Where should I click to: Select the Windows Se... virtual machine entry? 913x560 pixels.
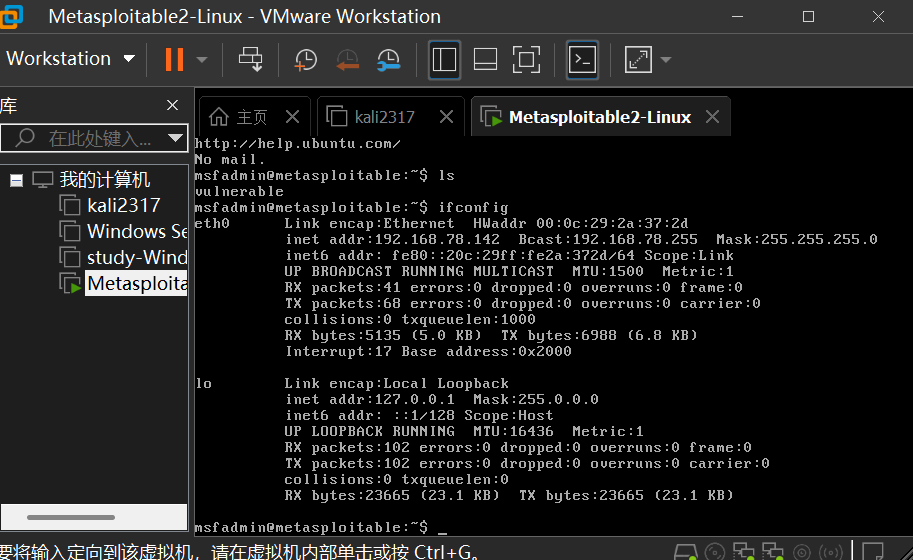pos(137,231)
